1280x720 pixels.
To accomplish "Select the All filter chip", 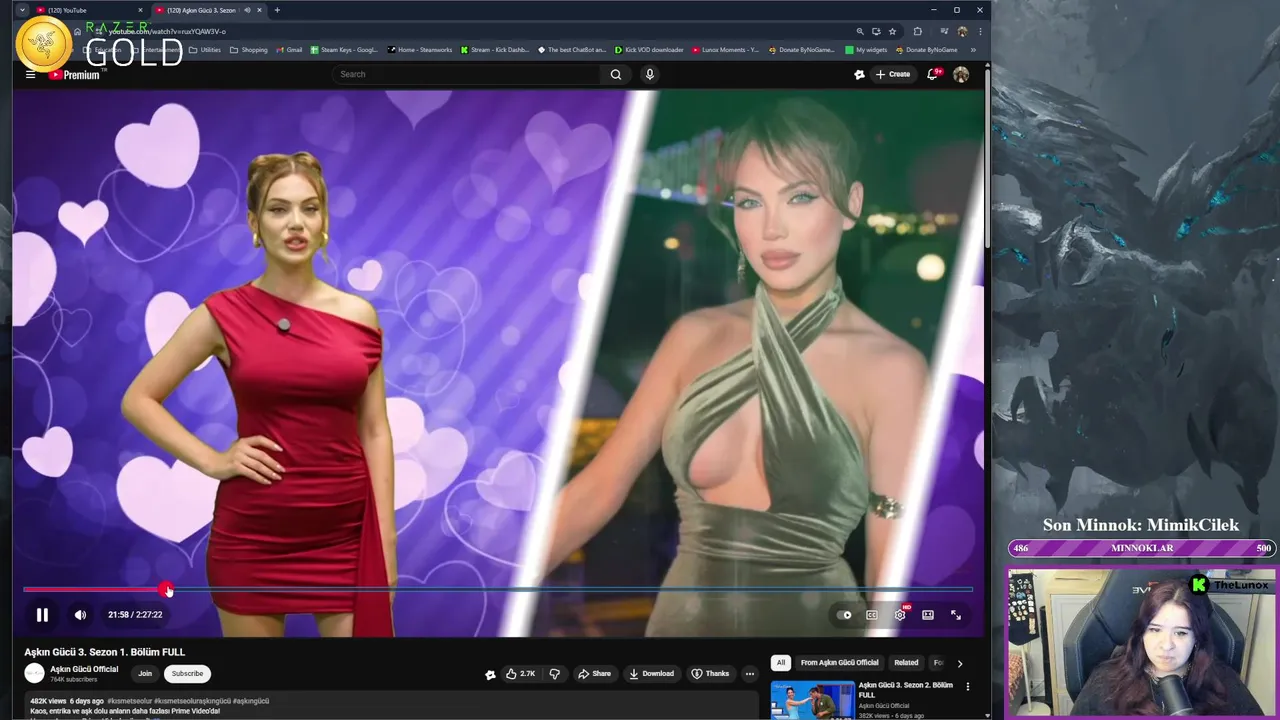I will [x=781, y=663].
